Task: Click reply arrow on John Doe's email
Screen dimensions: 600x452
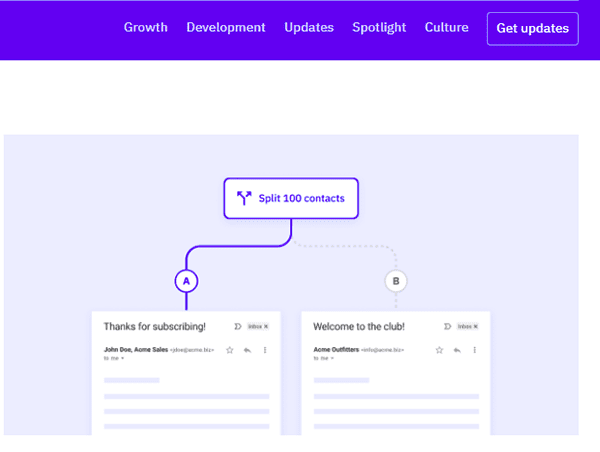Action: [x=246, y=350]
